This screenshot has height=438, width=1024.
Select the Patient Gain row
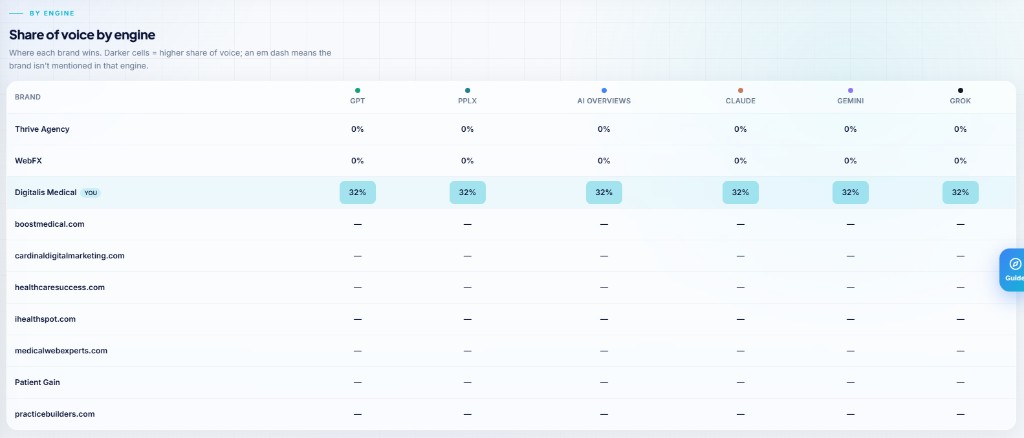pos(511,383)
